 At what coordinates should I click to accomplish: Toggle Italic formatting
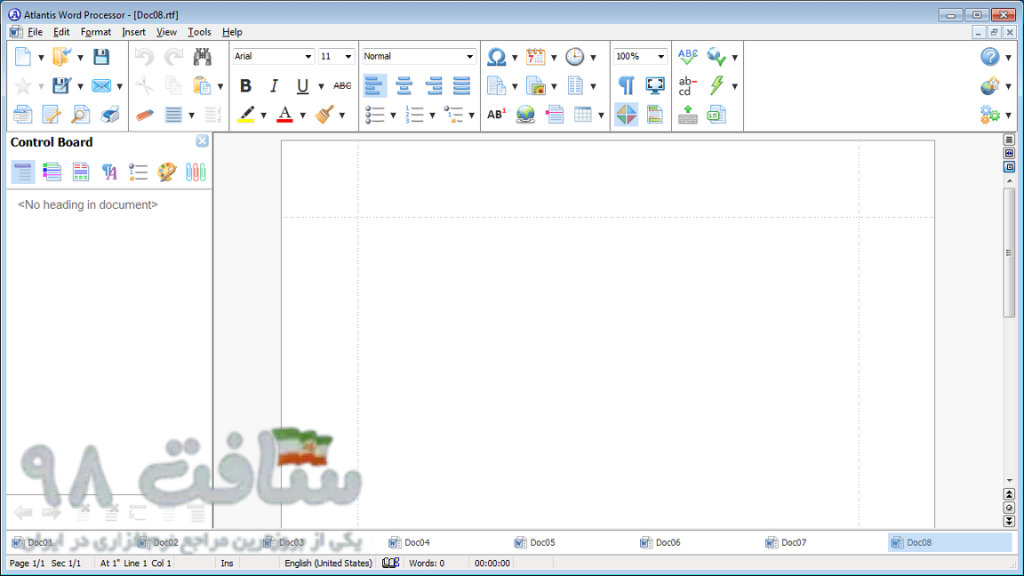[274, 86]
